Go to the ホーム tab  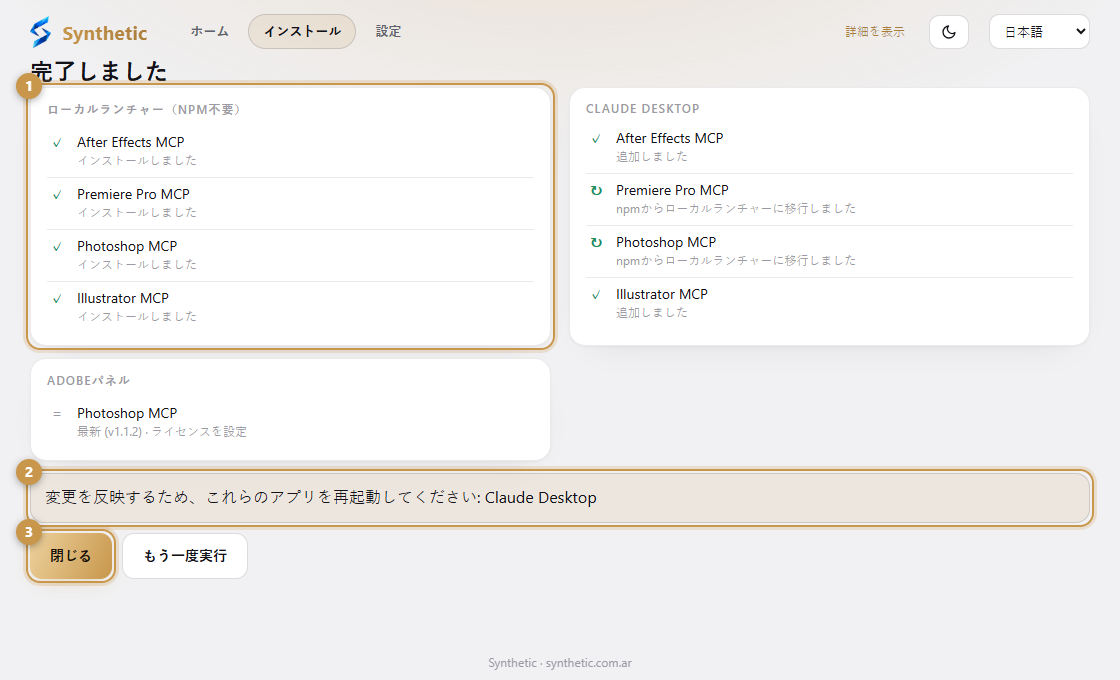click(209, 31)
